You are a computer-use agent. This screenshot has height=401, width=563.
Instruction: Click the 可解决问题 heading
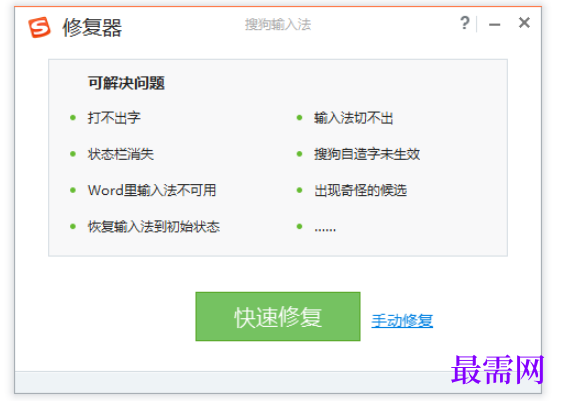pos(126,83)
